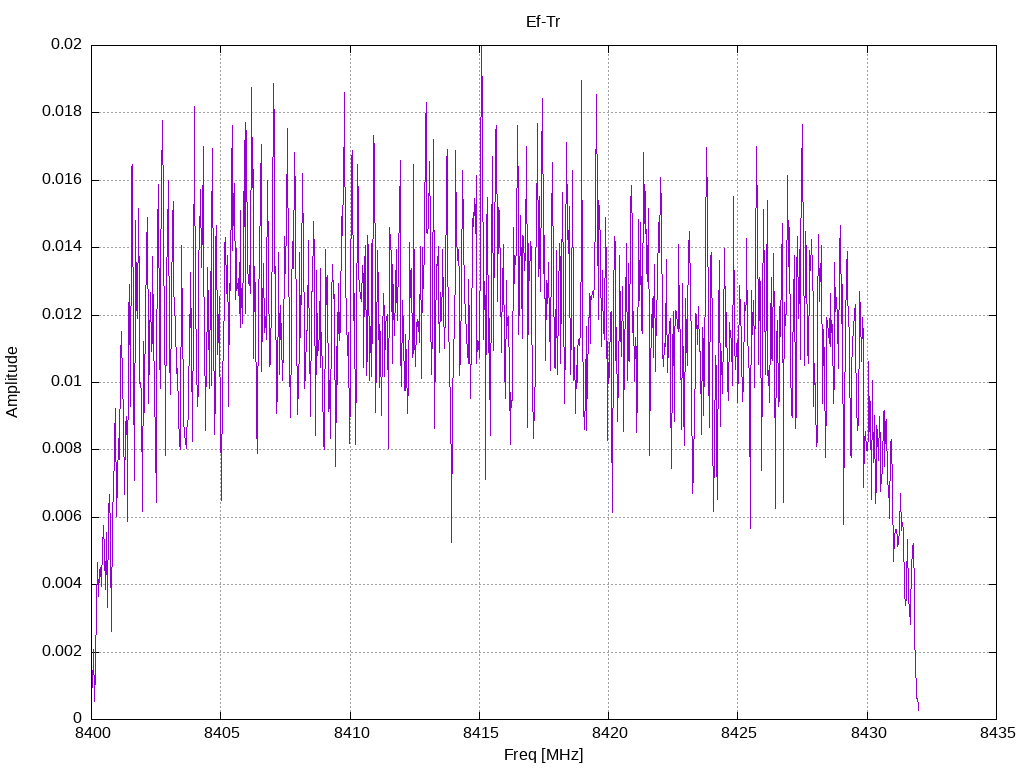Click the y-axis tick label 0.002

pyautogui.click(x=62, y=651)
